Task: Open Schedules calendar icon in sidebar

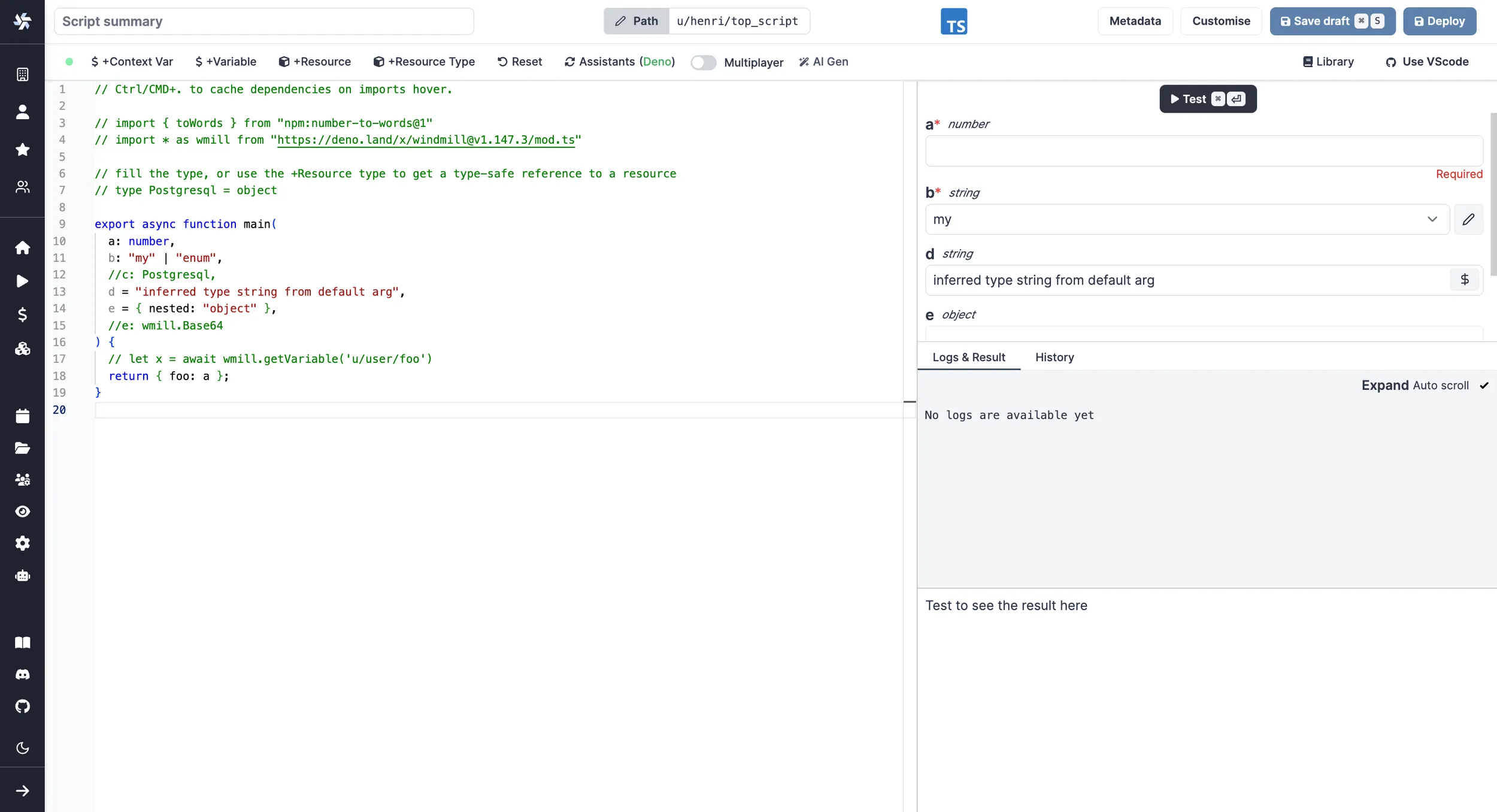Action: (22, 416)
